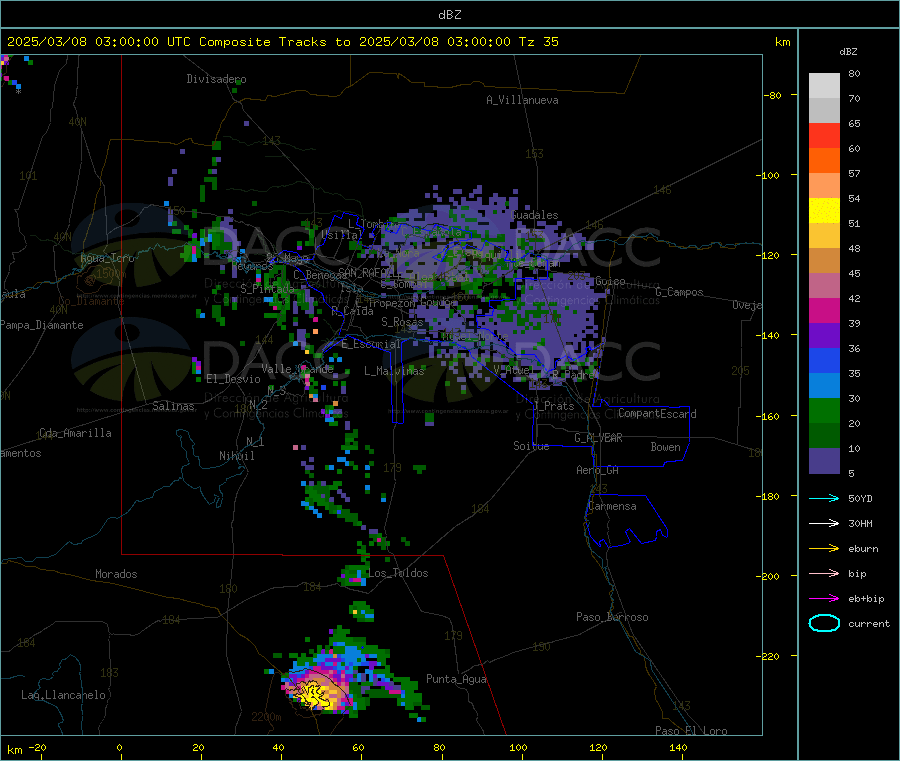
Task: Click the -160 tick on vertical axis
Action: pyautogui.click(x=770, y=416)
